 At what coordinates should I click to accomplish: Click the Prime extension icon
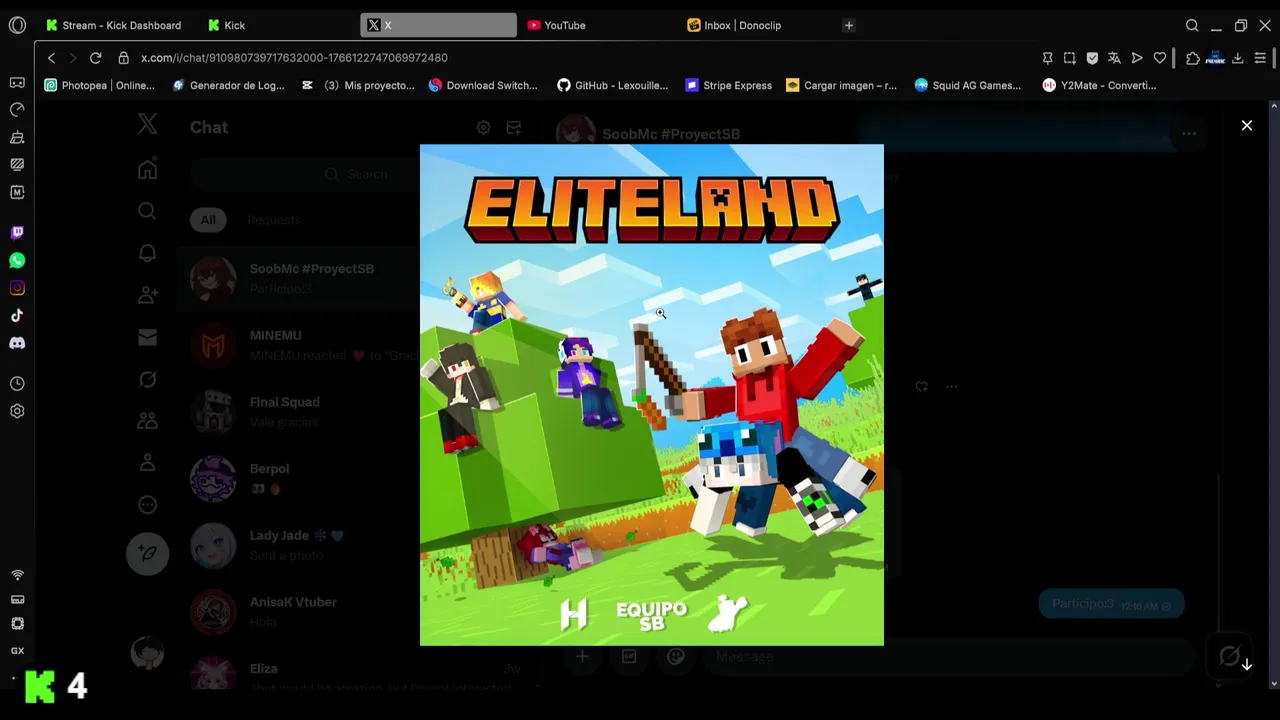1215,58
